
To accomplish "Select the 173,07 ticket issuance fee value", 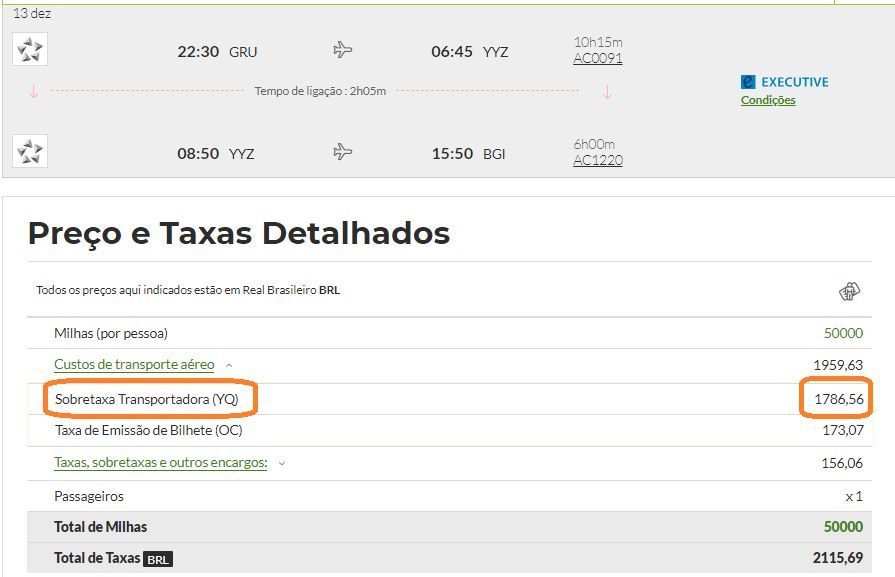I will (x=842, y=430).
